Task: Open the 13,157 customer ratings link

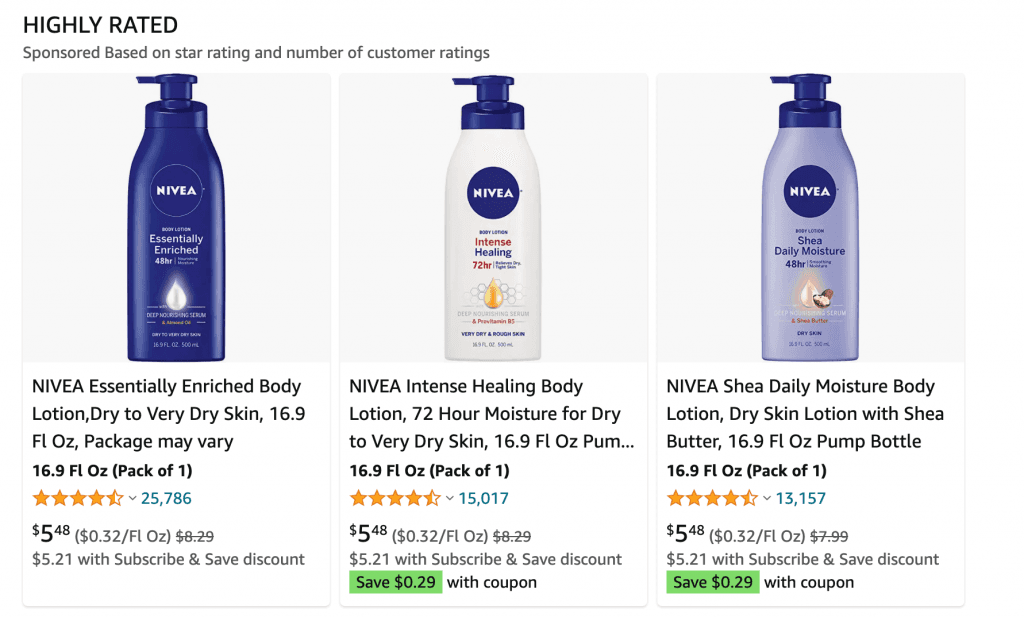Action: click(800, 498)
